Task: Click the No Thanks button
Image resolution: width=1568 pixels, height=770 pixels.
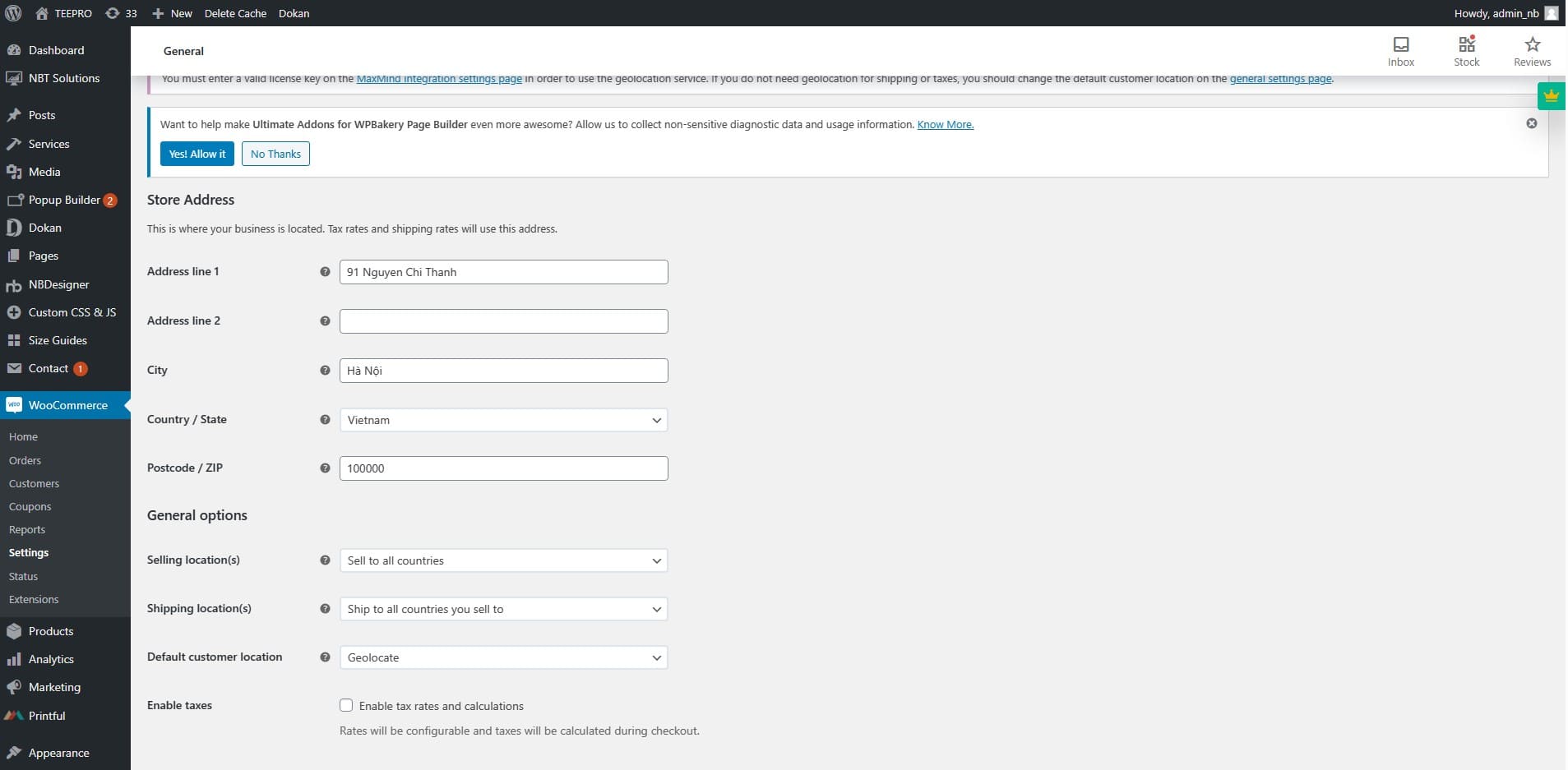Action: point(275,154)
